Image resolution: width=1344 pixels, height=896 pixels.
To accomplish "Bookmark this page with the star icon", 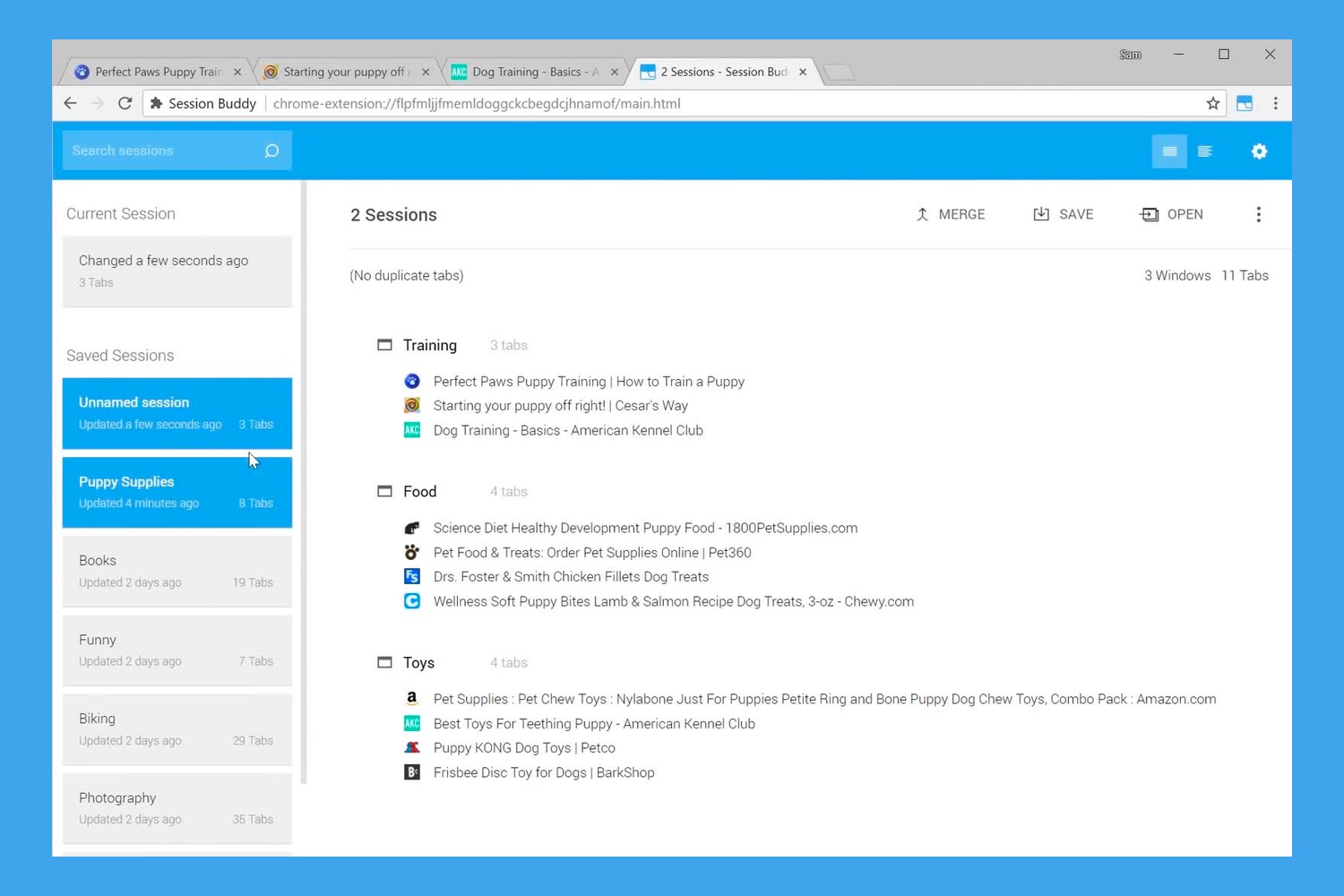I will pos(1213,103).
